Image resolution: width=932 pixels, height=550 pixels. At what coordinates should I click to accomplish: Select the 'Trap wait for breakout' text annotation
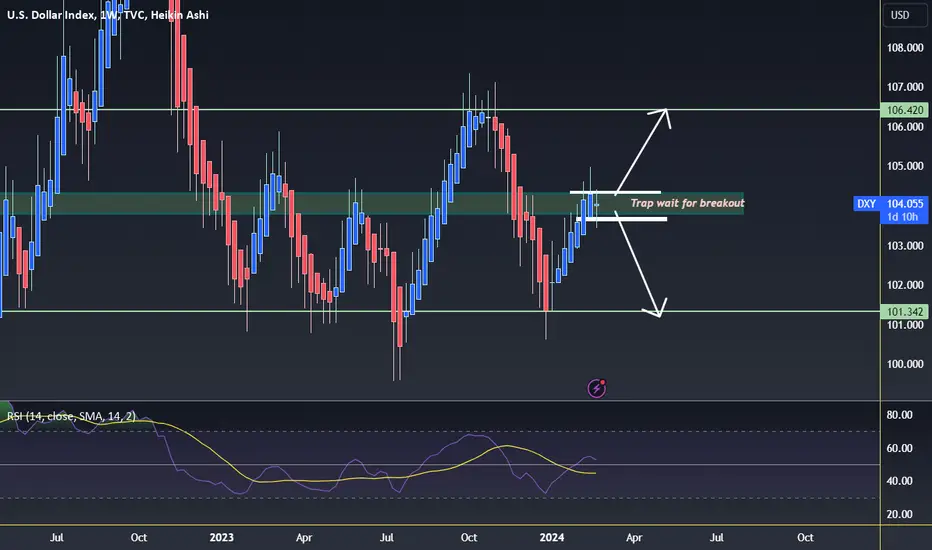(x=687, y=203)
